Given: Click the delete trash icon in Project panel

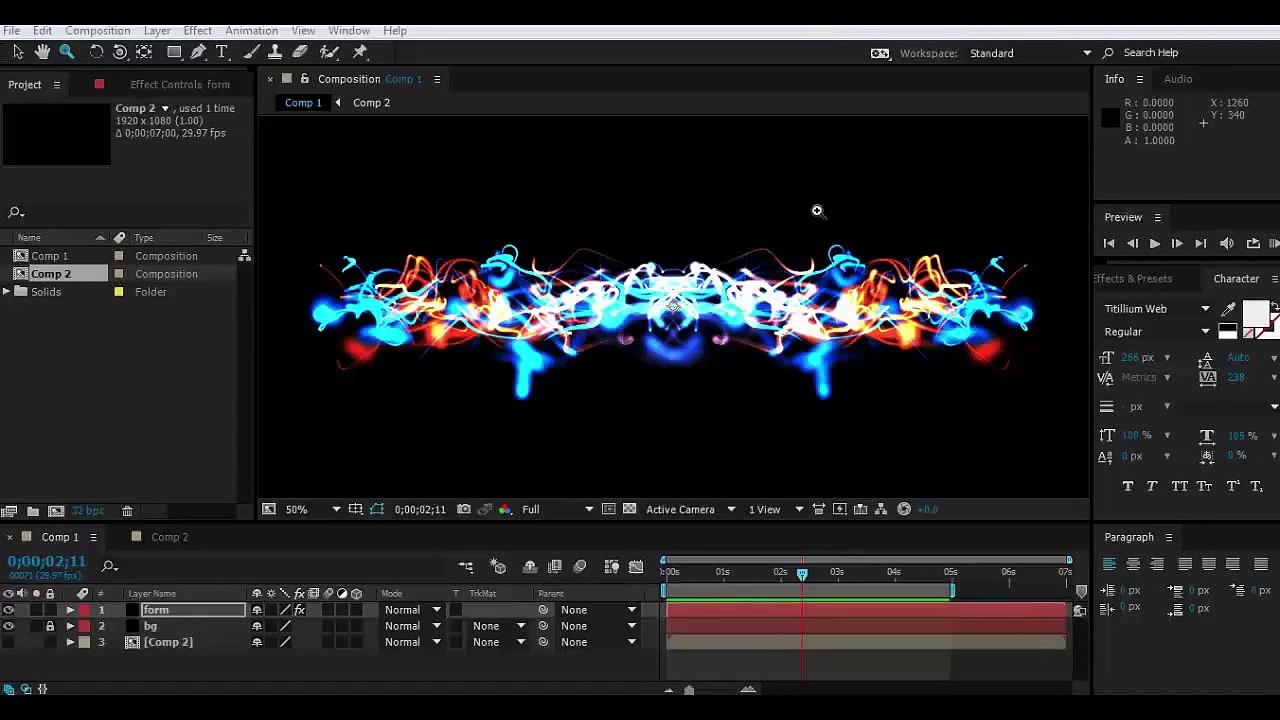Looking at the screenshot, I should click(x=127, y=511).
